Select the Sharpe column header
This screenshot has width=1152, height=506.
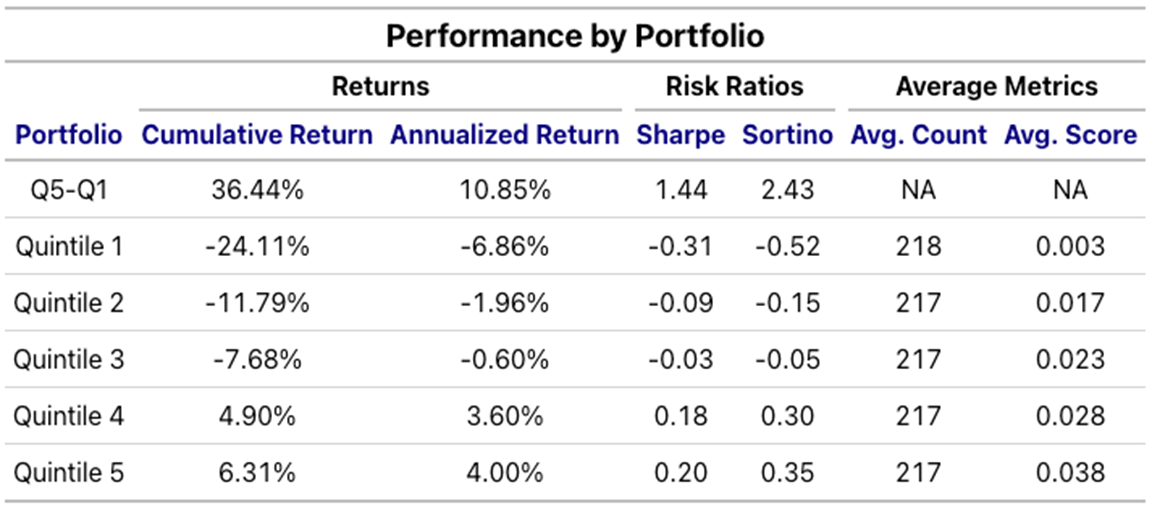click(x=680, y=135)
